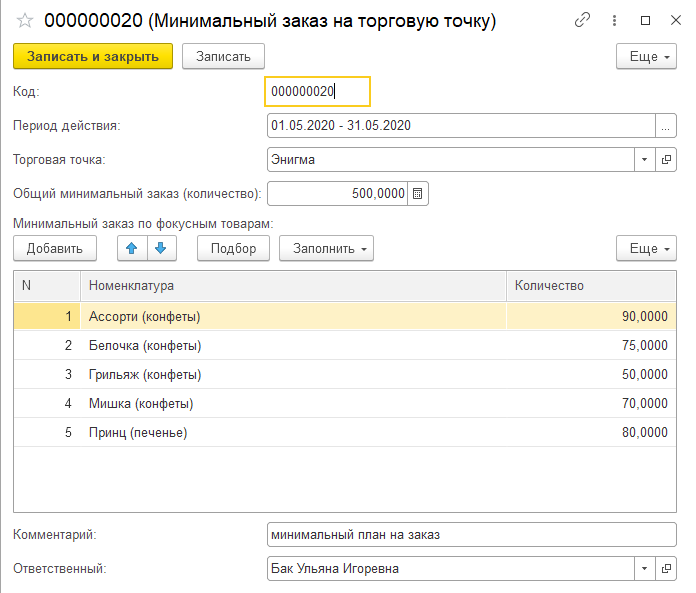Image resolution: width=696 pixels, height=593 pixels.
Task: Focus the Код input field
Action: click(x=317, y=91)
